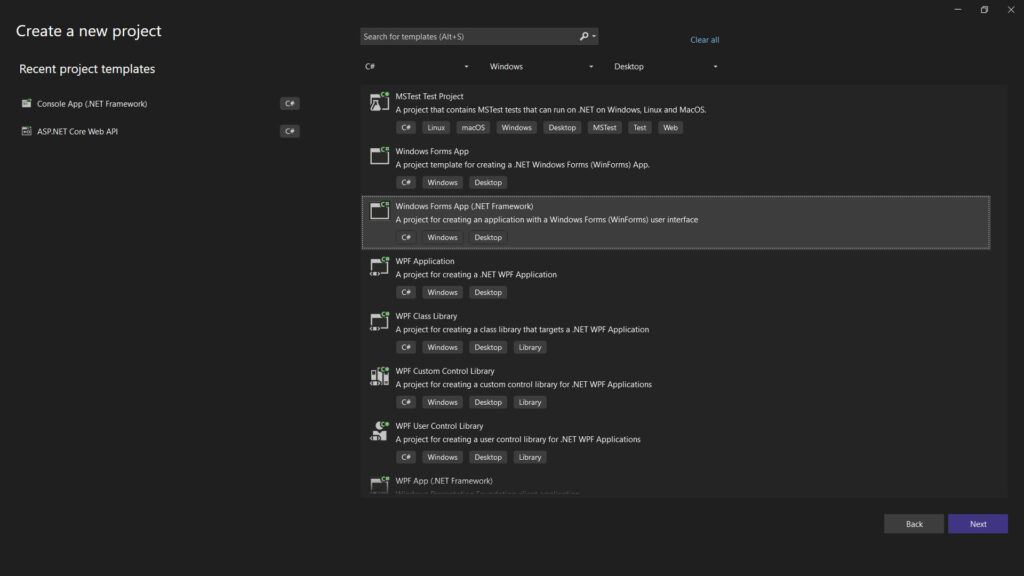1024x576 pixels.
Task: Open the Desktop project type dropdown
Action: (665, 67)
